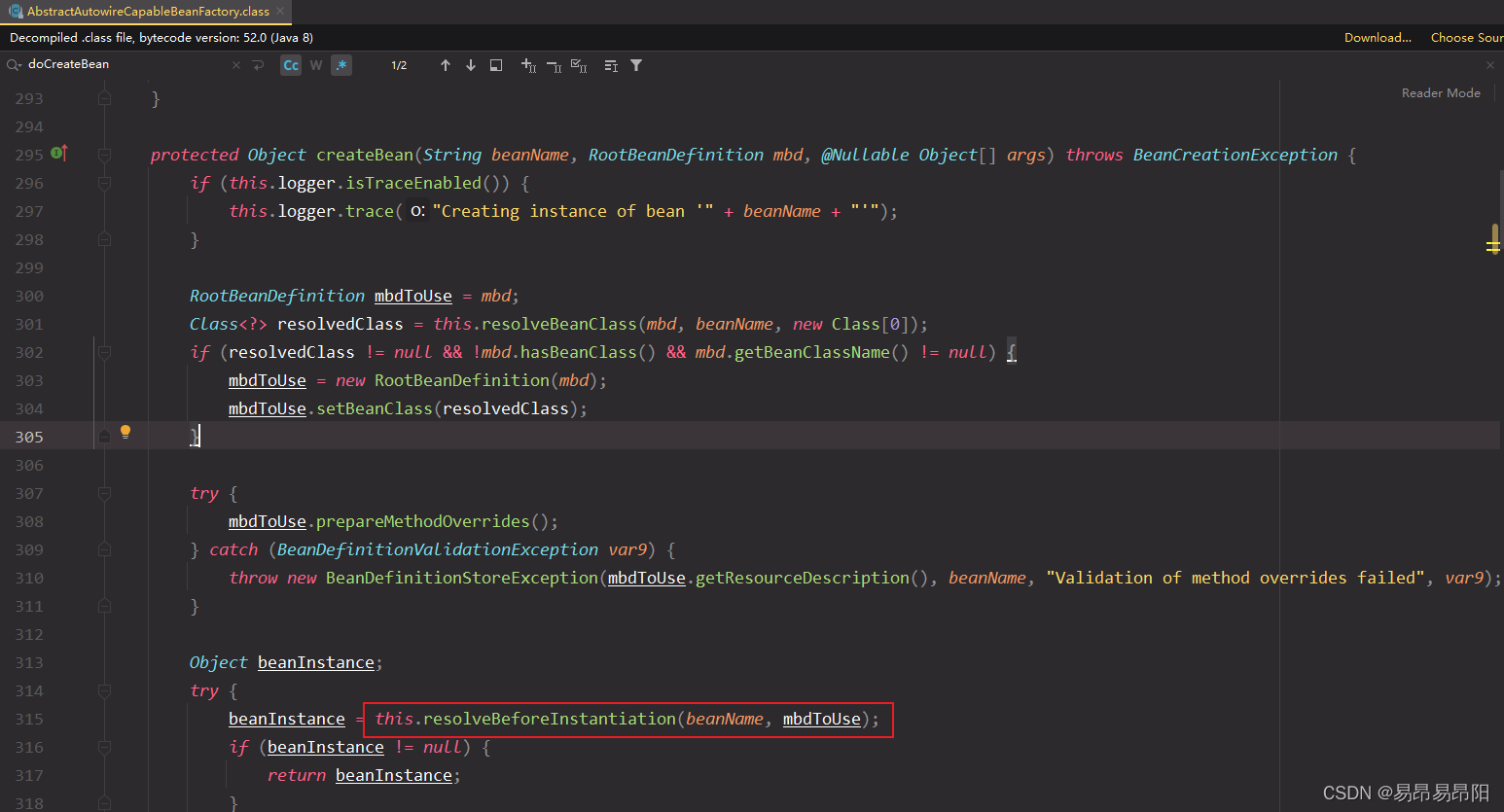This screenshot has width=1504, height=812.
Task: Click the Open in Find Window icon
Action: [x=495, y=65]
